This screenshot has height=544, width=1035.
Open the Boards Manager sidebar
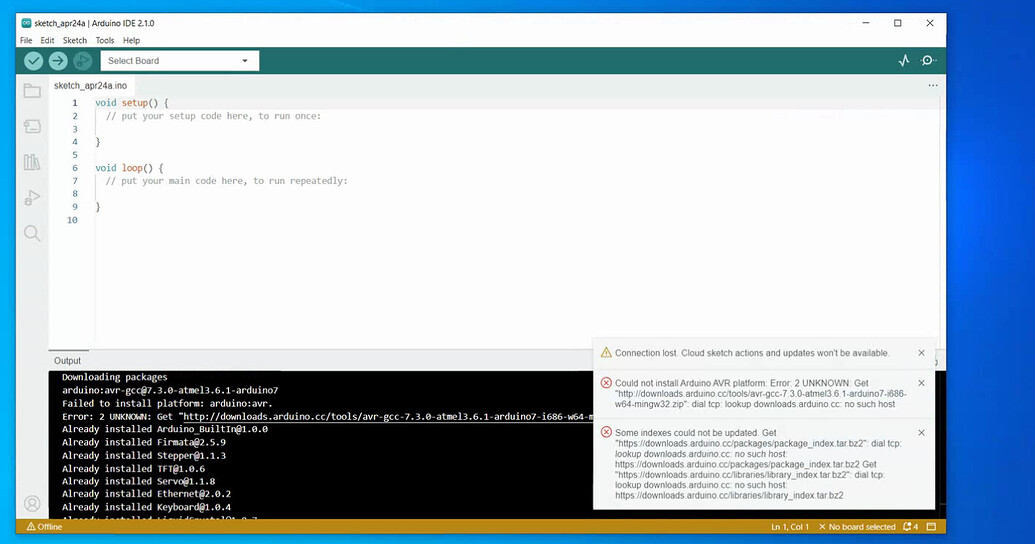pyautogui.click(x=32, y=126)
